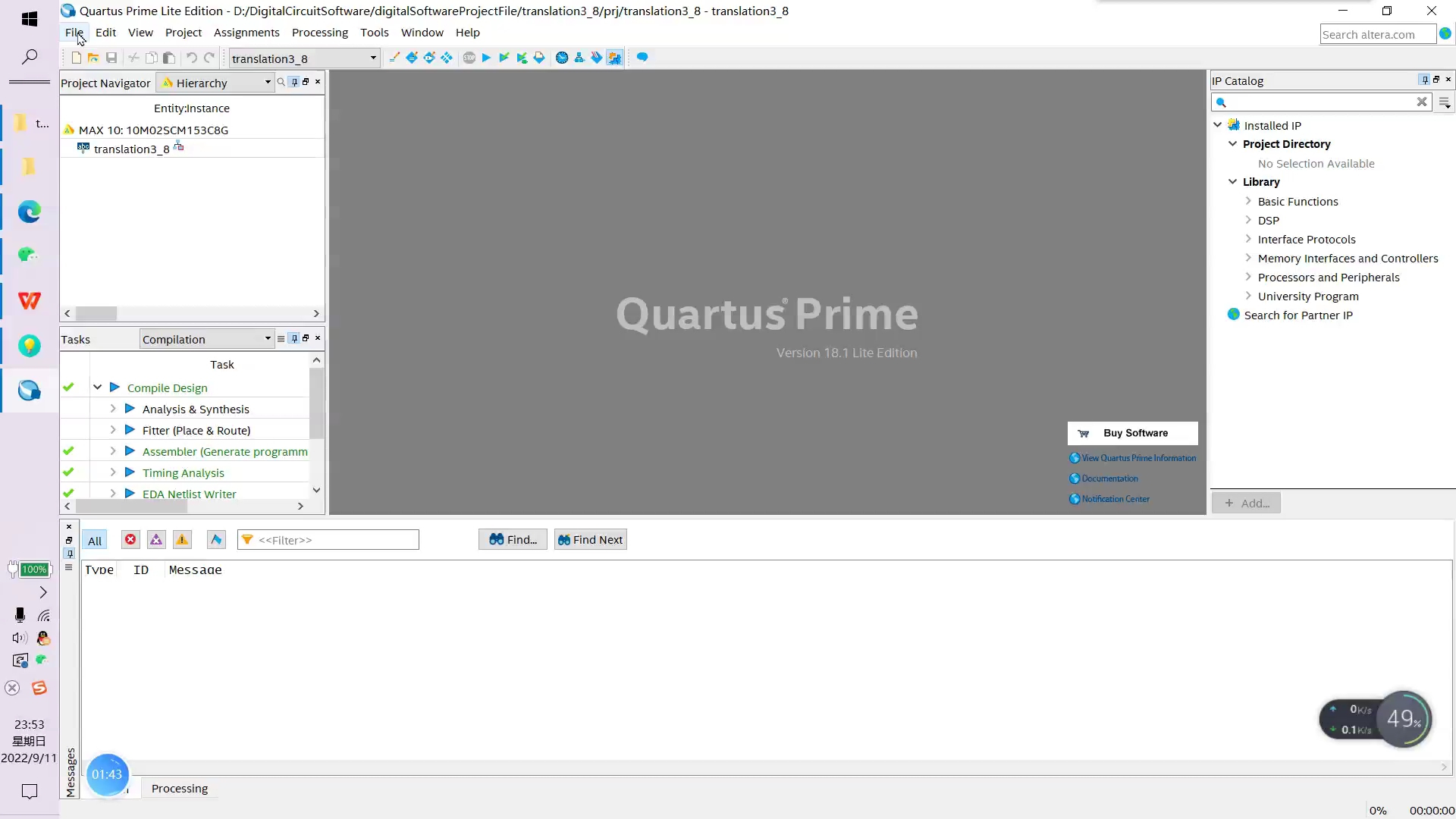The image size is (1456, 819).
Task: Open the translation3_8 revision dropdown
Action: pos(304,58)
